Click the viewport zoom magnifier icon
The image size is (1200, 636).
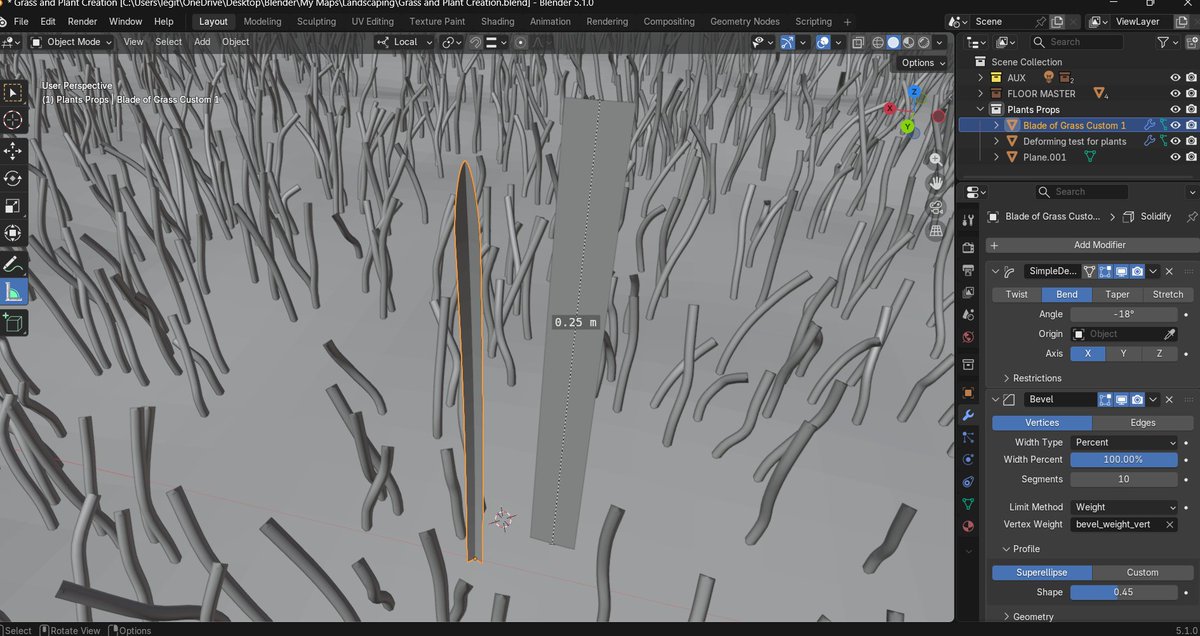pos(936,160)
